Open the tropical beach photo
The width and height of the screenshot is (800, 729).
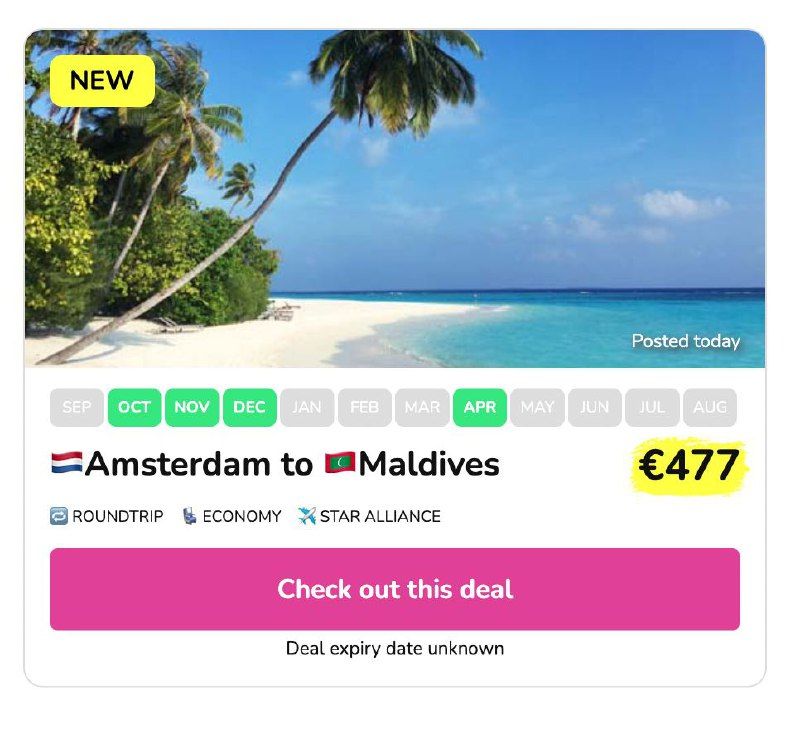pos(395,198)
